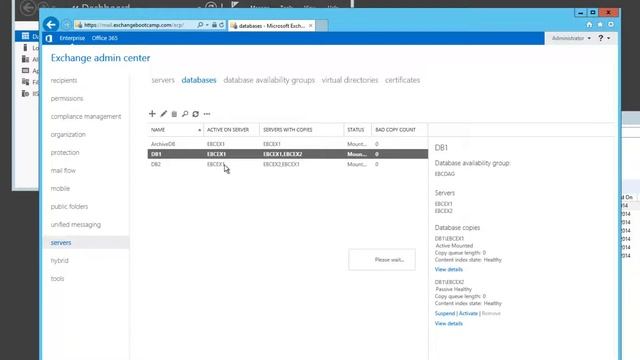640x360 pixels.
Task: Click the browser forward arrow button
Action: point(67,25)
